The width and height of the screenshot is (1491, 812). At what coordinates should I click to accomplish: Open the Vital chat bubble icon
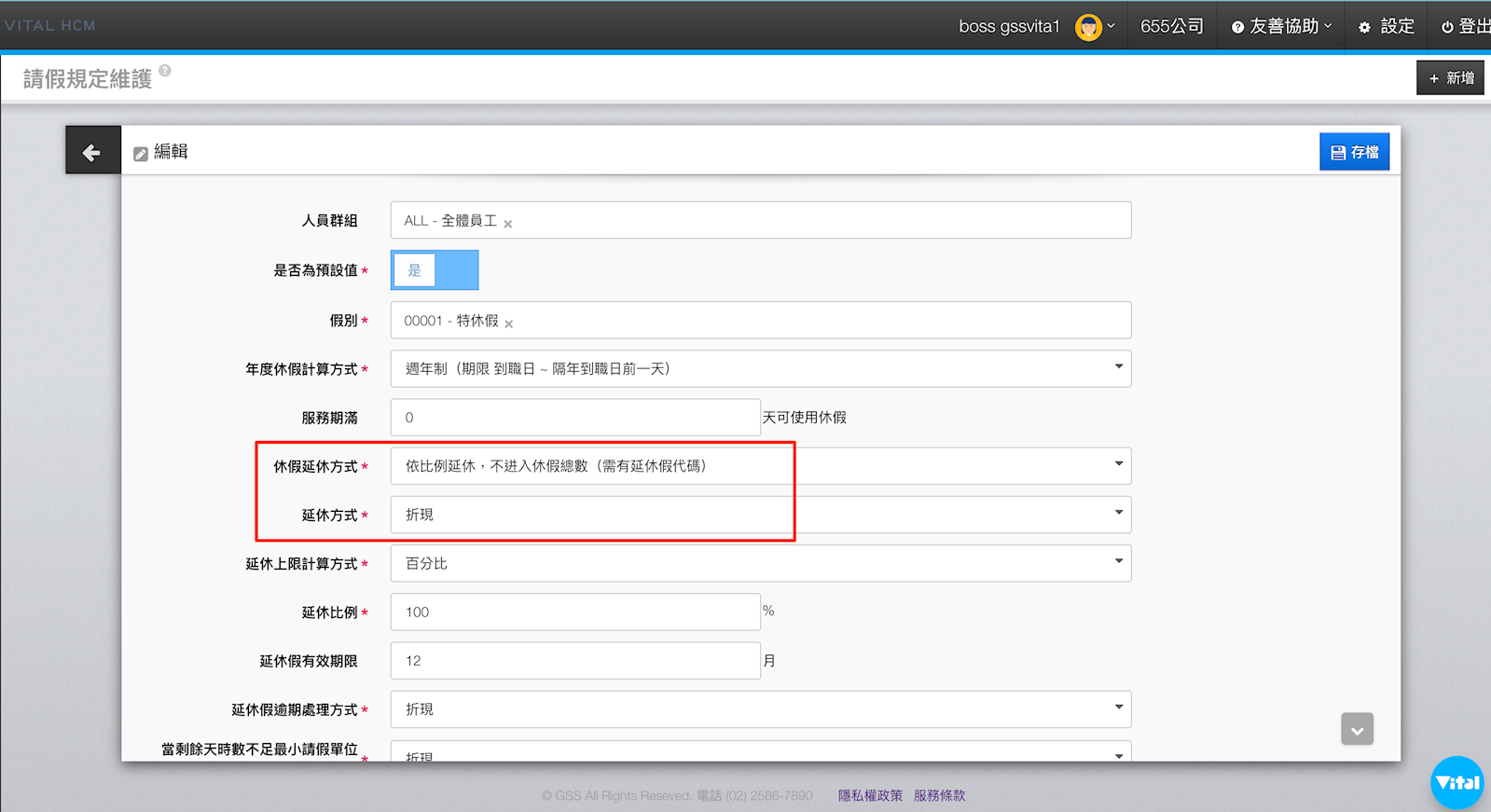1456,782
